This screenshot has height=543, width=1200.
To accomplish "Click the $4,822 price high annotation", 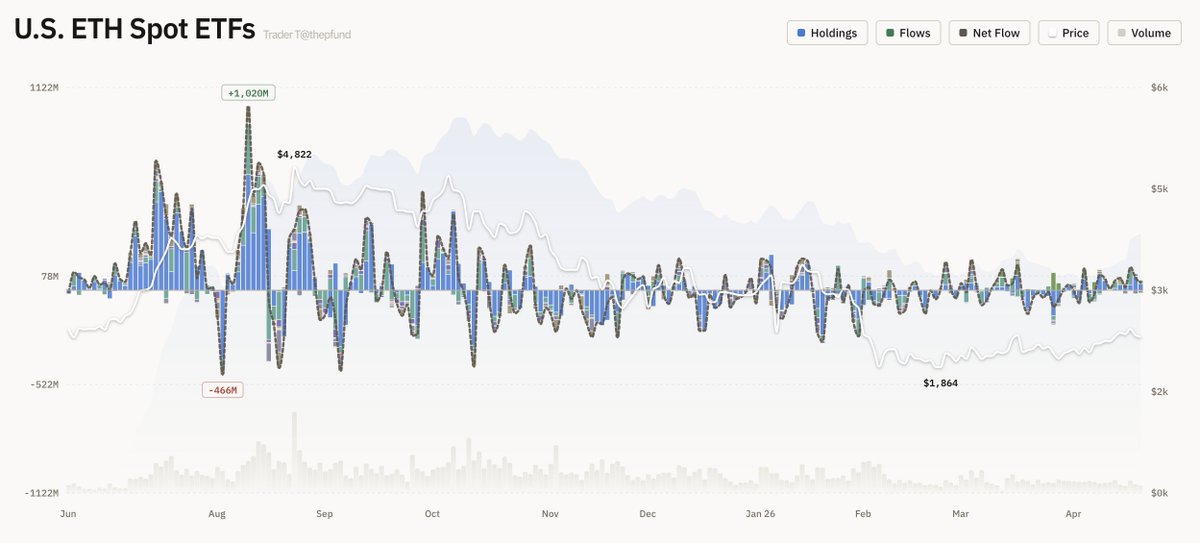I will 294,155.
